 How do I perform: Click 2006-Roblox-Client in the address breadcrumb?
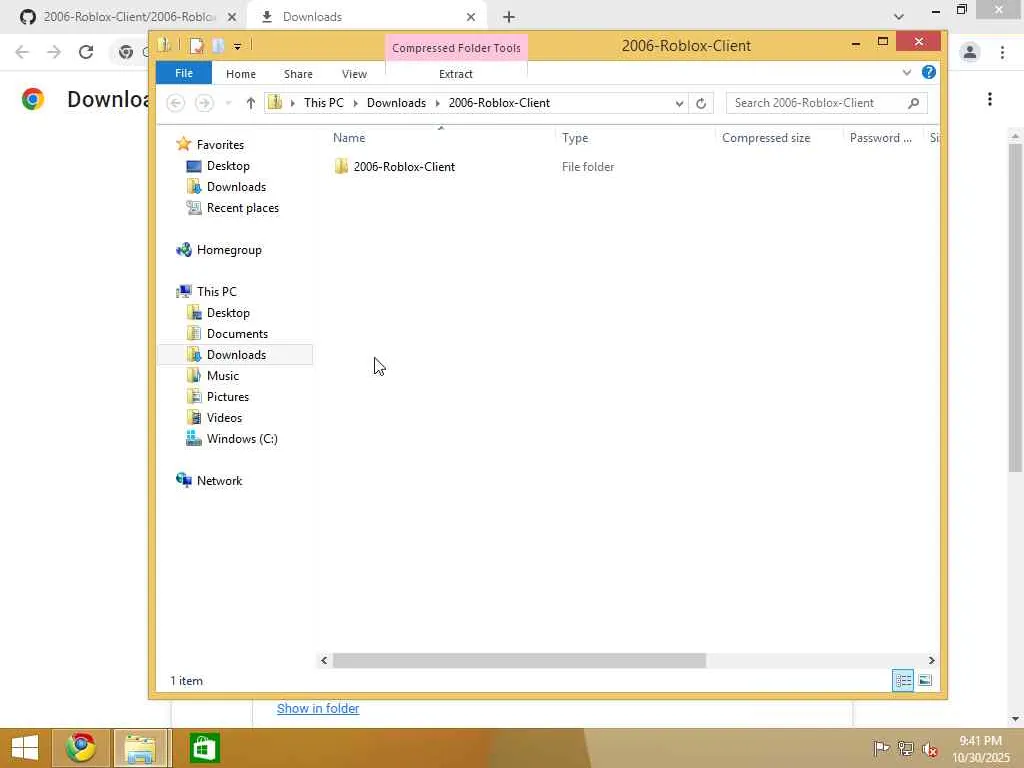point(499,103)
